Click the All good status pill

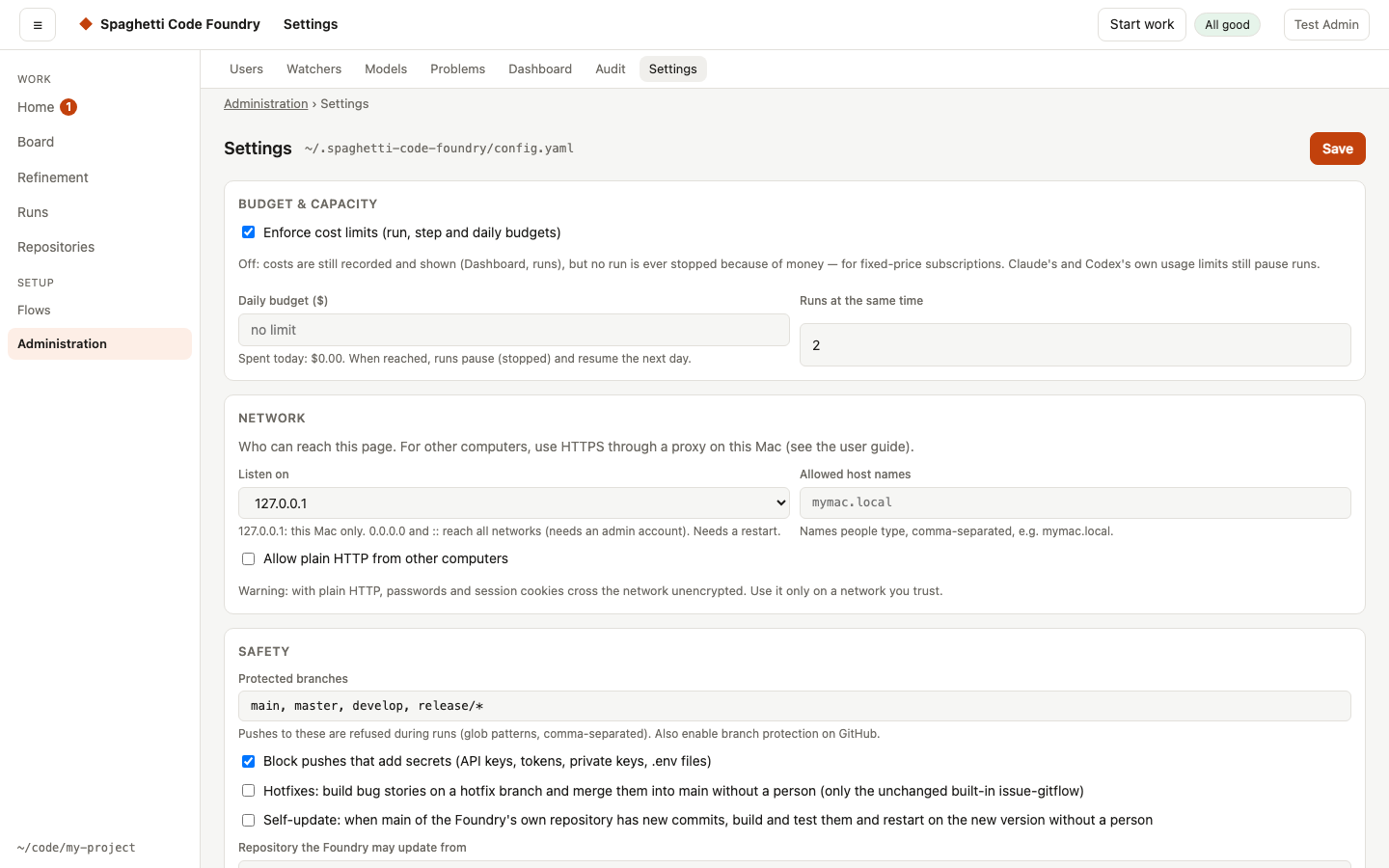(1227, 25)
